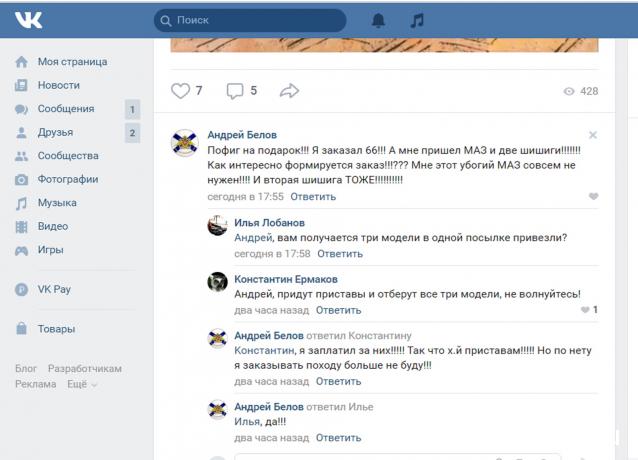Reply to Андрей's comment about приставам
Viewport: 638px width, 460px height.
[339, 382]
